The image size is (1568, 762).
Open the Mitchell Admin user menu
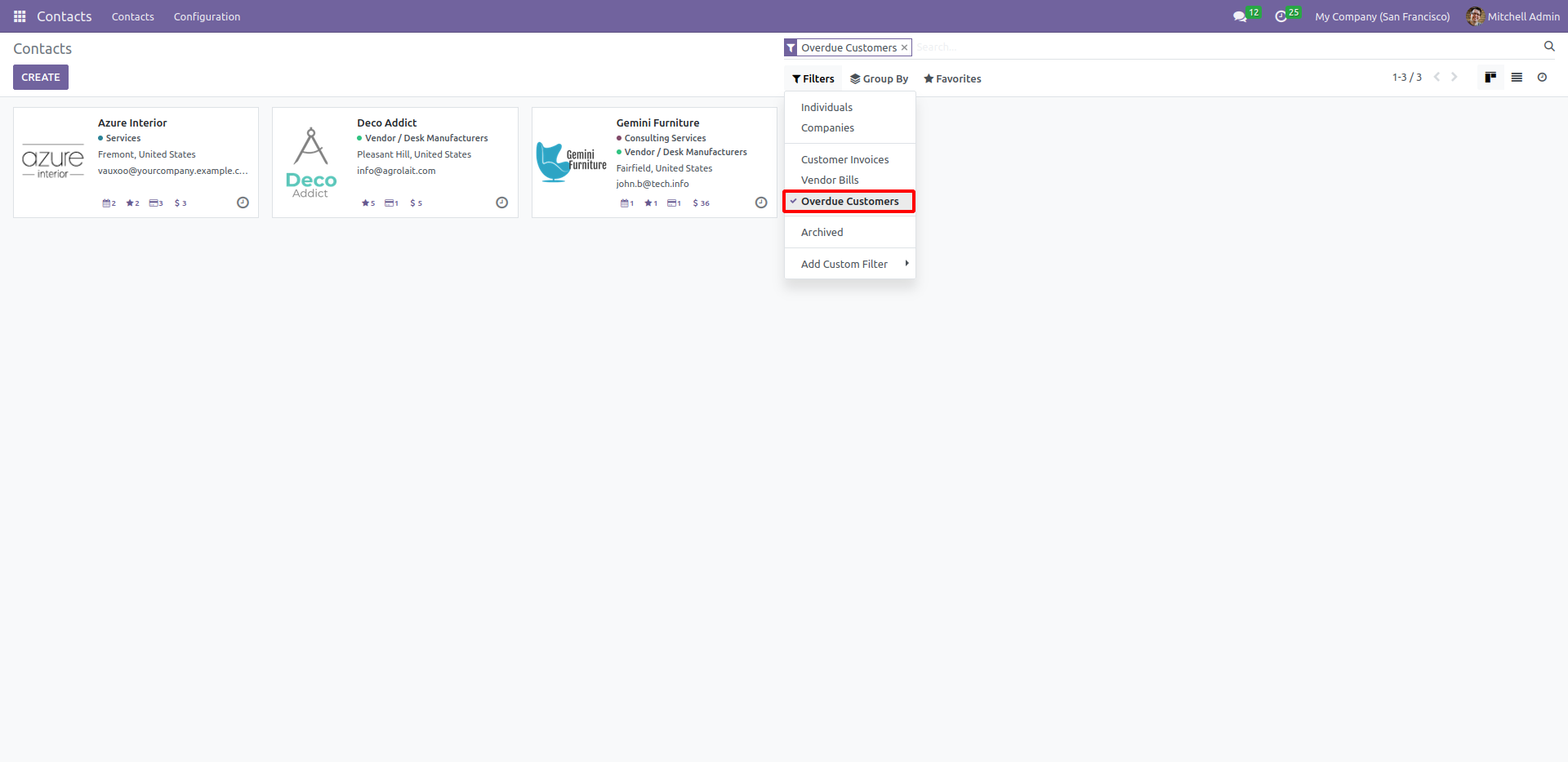coord(1513,16)
